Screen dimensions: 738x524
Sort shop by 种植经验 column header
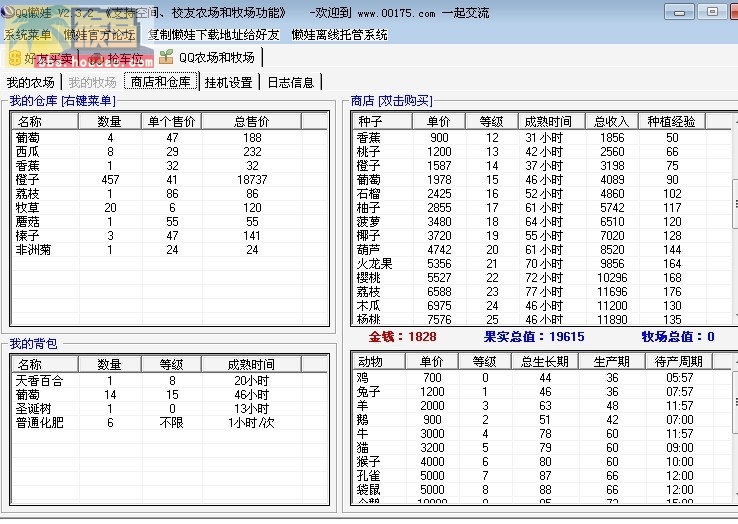pyautogui.click(x=672, y=122)
